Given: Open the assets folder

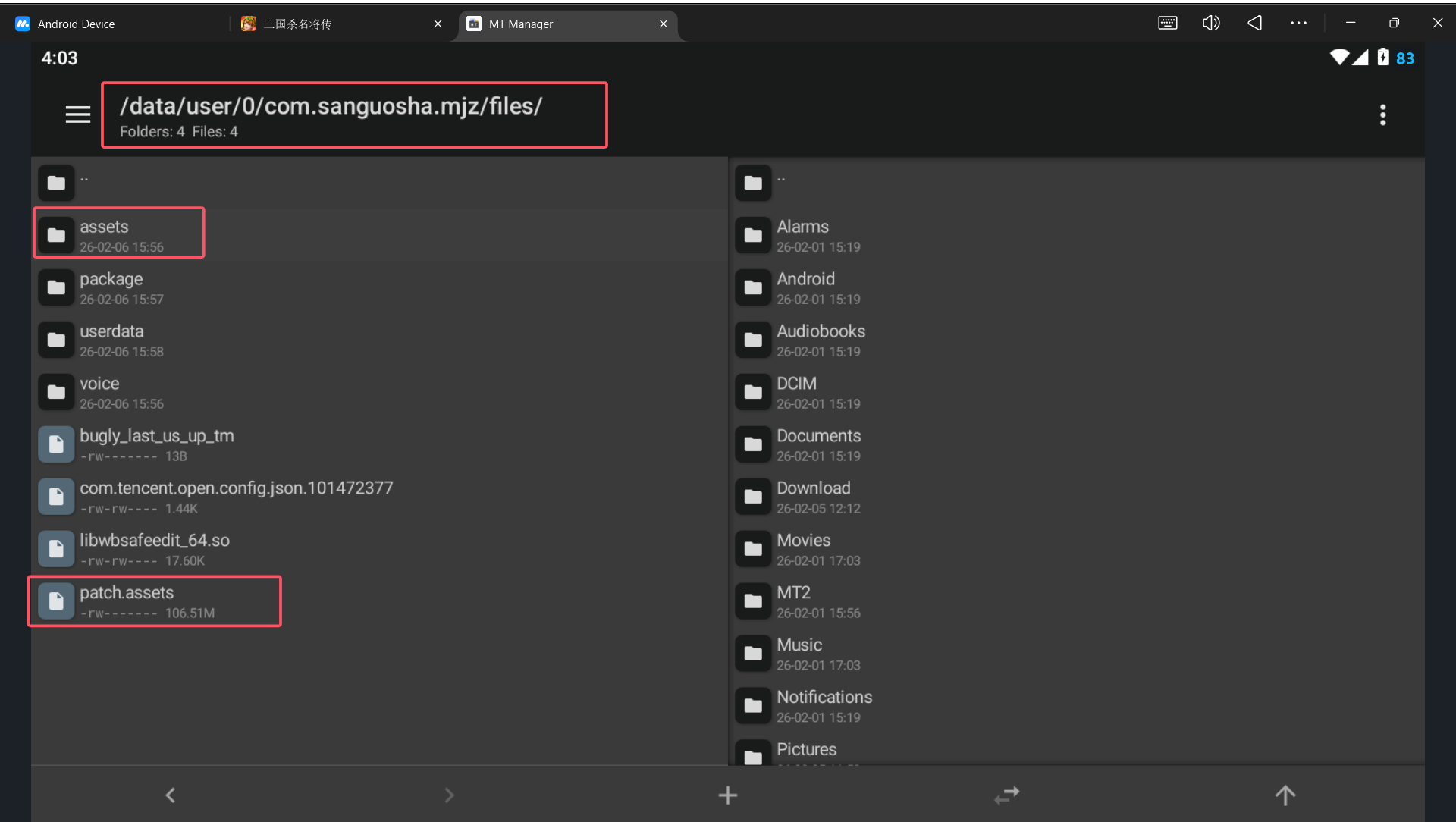Looking at the screenshot, I should click(x=104, y=234).
